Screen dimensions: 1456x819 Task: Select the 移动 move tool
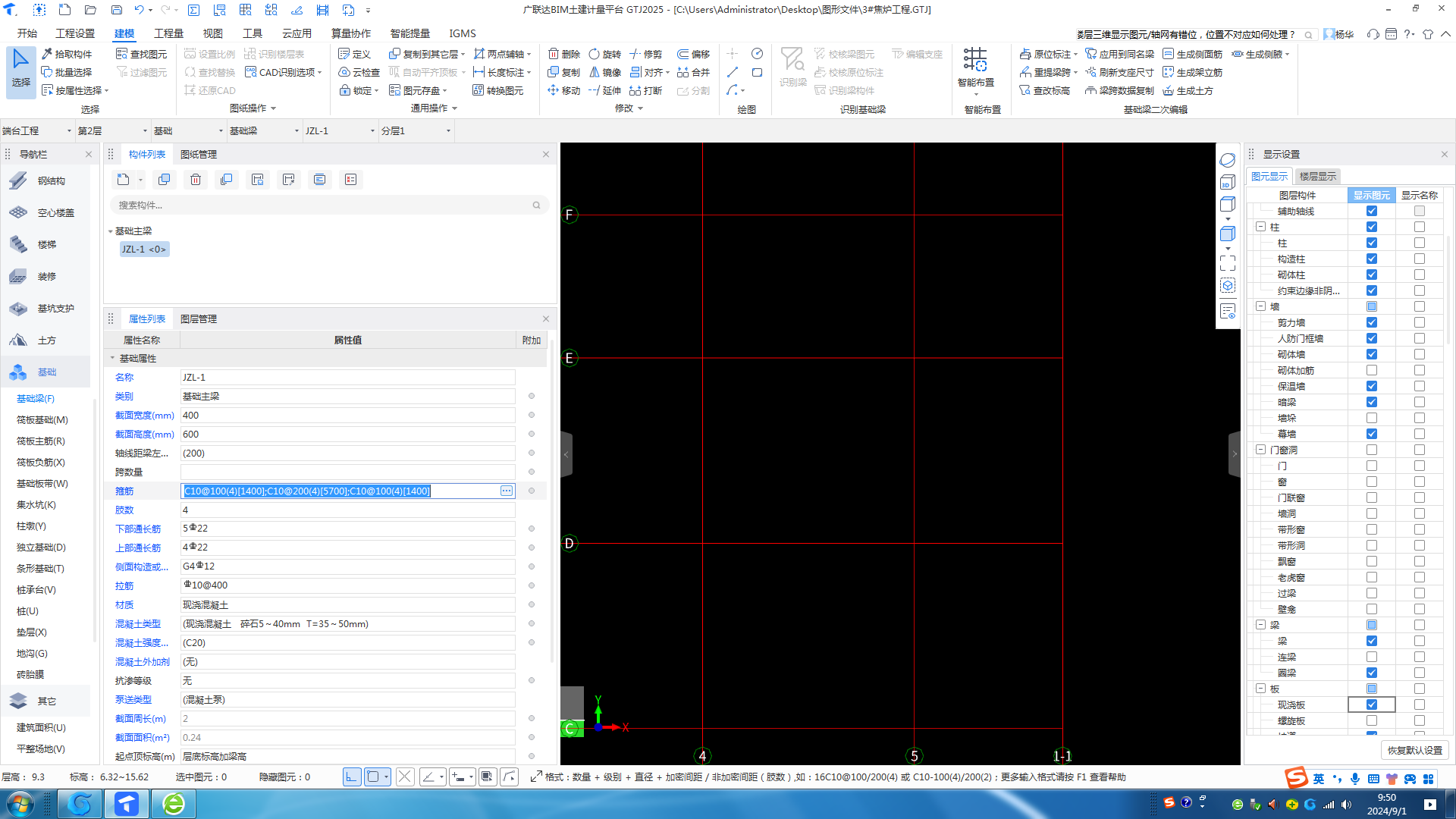coord(563,90)
